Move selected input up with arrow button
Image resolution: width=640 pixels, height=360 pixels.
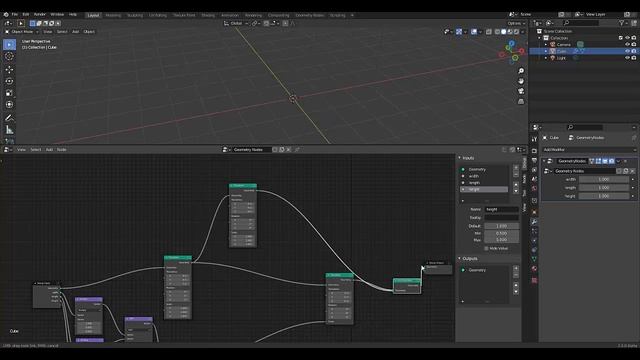point(516,184)
